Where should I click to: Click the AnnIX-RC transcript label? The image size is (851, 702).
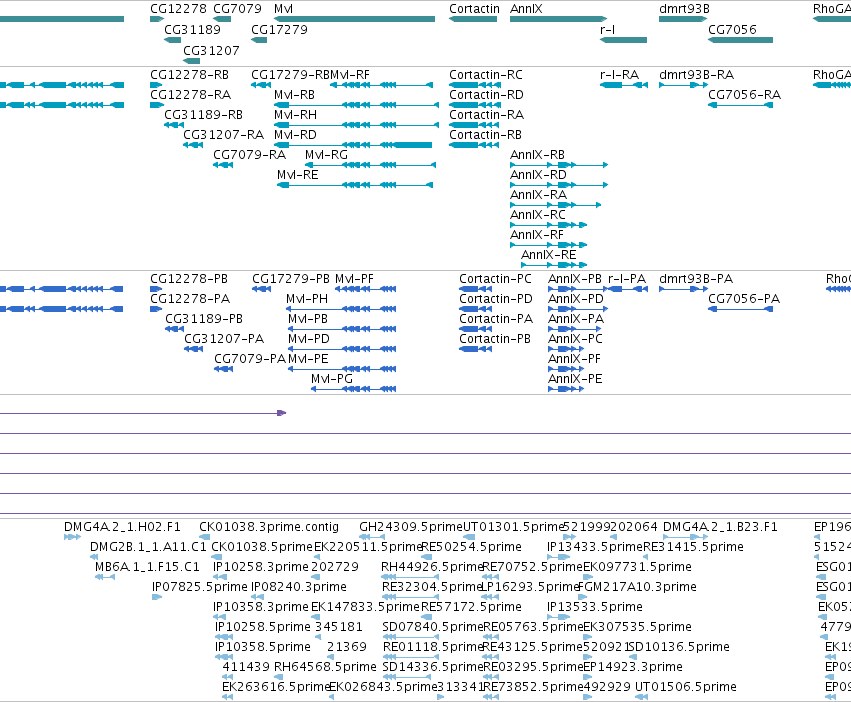click(x=537, y=215)
